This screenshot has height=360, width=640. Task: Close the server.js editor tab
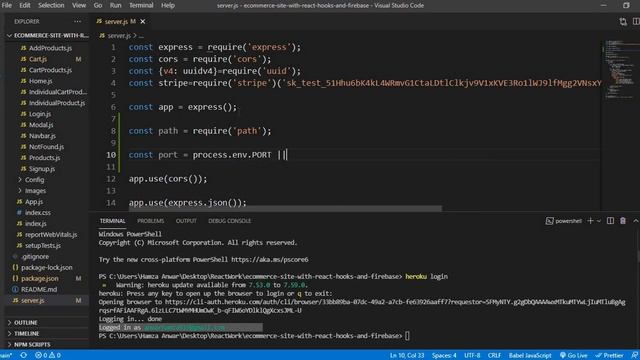pyautogui.click(x=143, y=21)
